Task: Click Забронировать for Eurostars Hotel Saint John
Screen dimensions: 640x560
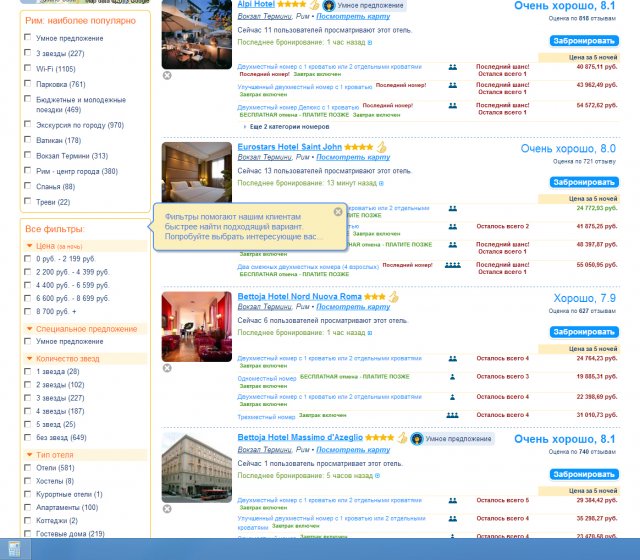Action: [584, 182]
